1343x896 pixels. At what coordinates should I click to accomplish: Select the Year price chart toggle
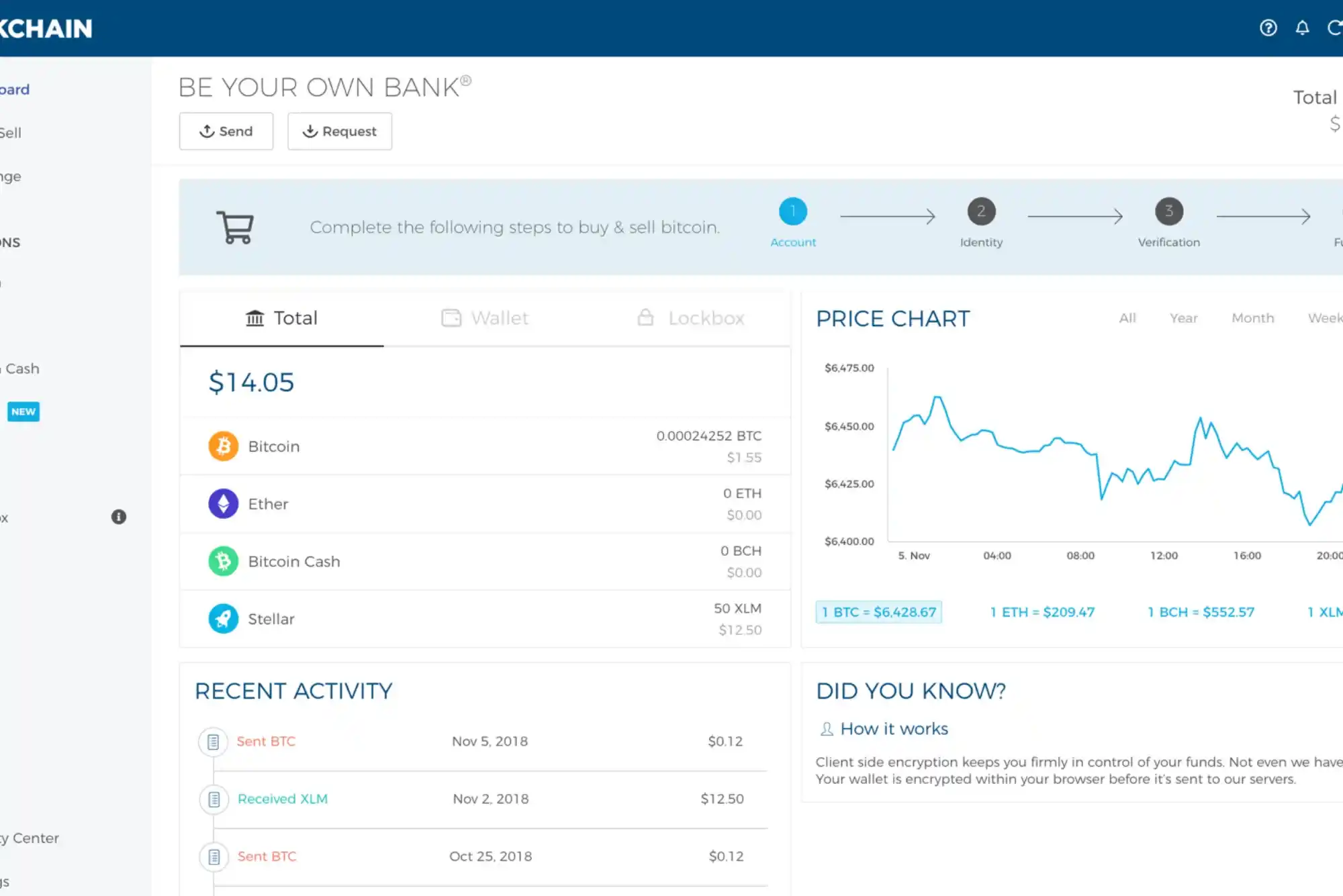[1183, 318]
